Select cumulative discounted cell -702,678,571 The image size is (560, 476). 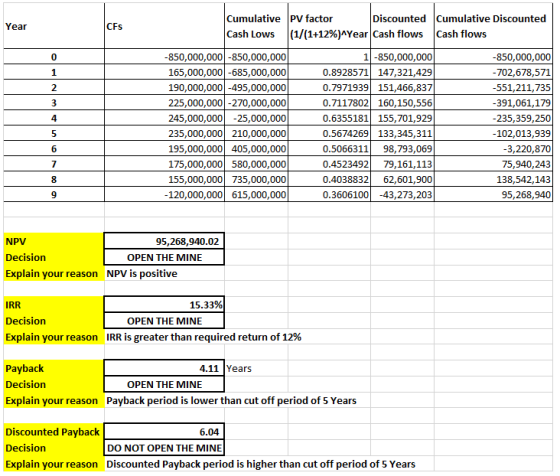494,72
